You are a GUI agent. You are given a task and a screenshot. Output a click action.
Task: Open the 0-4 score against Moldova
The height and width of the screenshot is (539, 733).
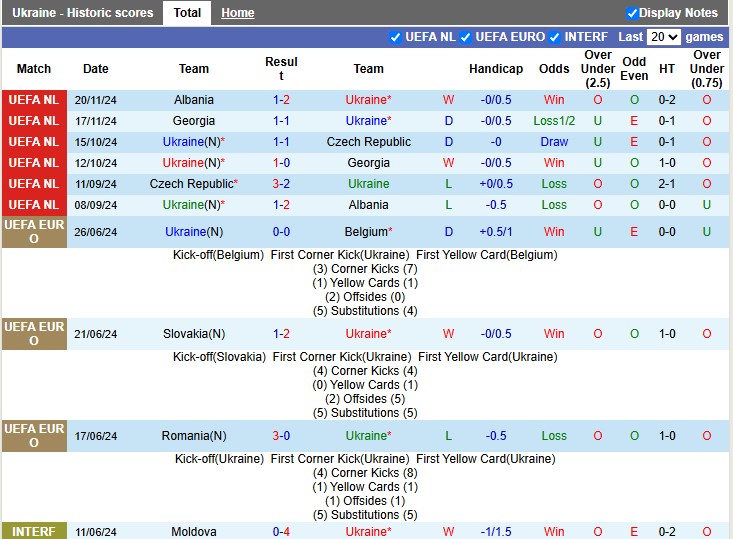tap(281, 532)
